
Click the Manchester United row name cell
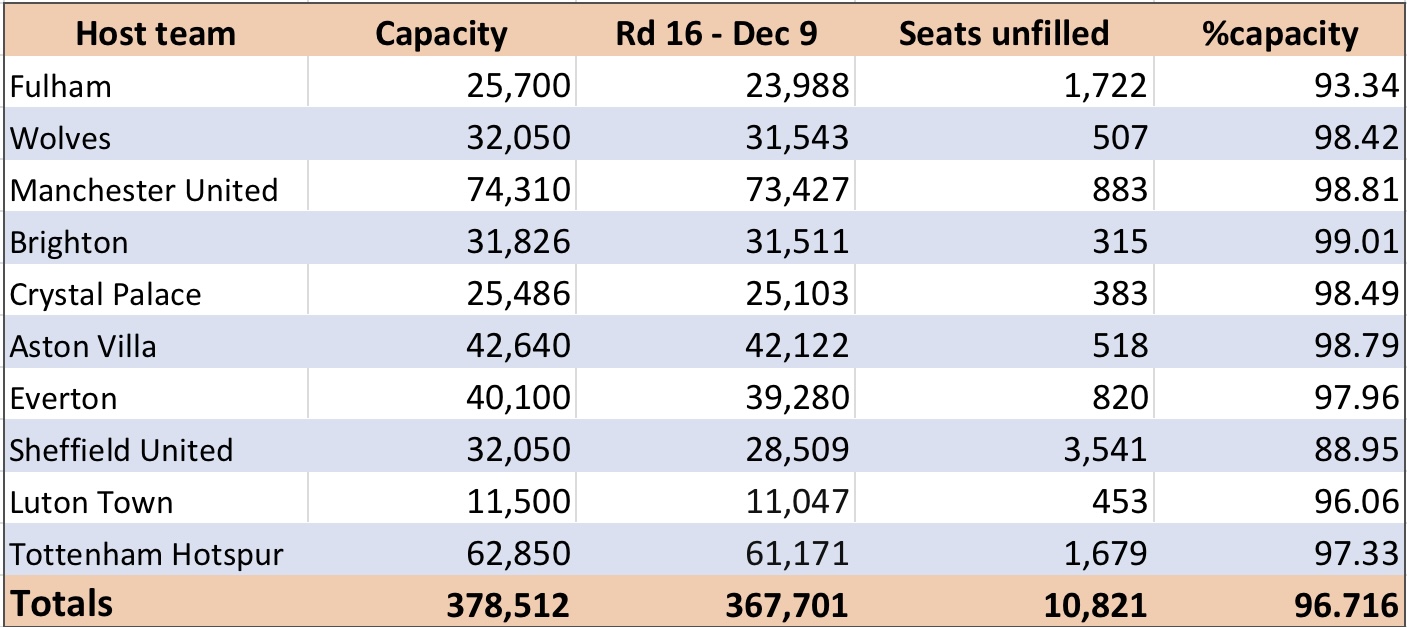(x=156, y=189)
